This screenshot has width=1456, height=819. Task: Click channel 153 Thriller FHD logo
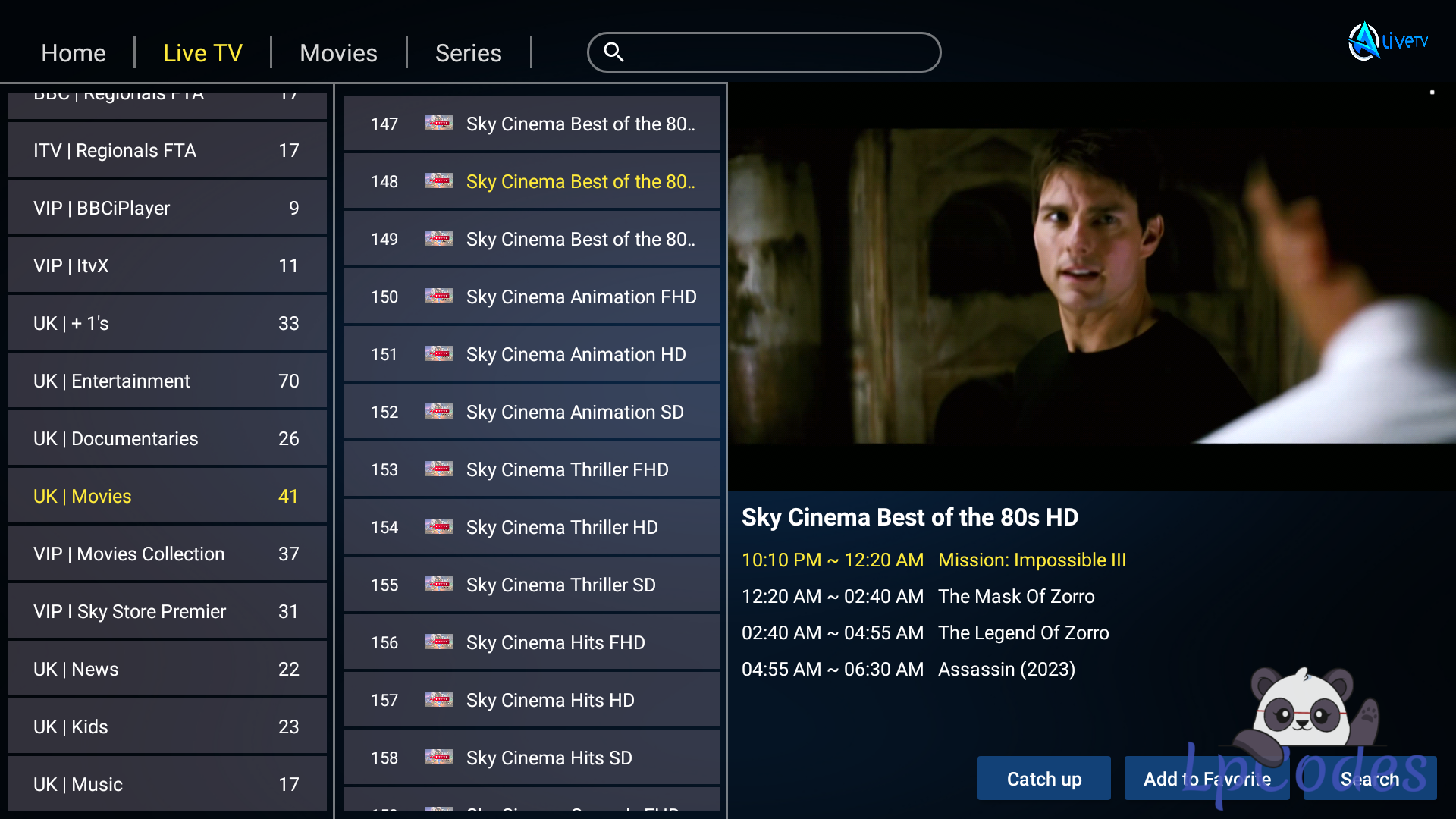[439, 469]
